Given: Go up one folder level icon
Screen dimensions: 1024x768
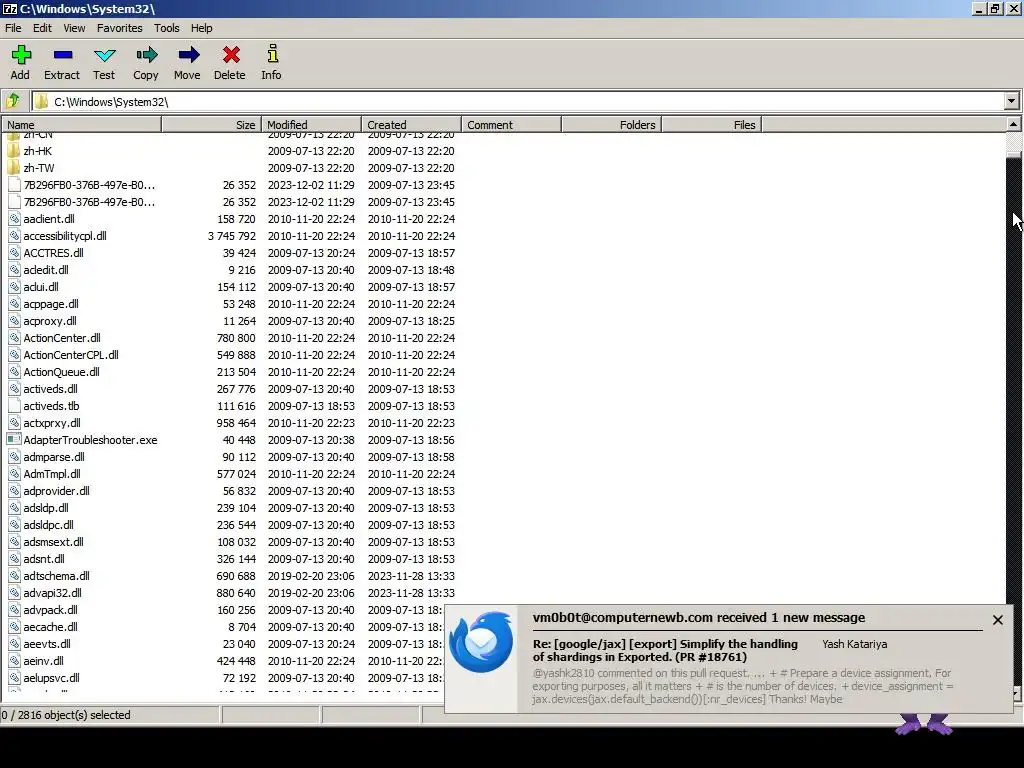Looking at the screenshot, I should click(13, 101).
